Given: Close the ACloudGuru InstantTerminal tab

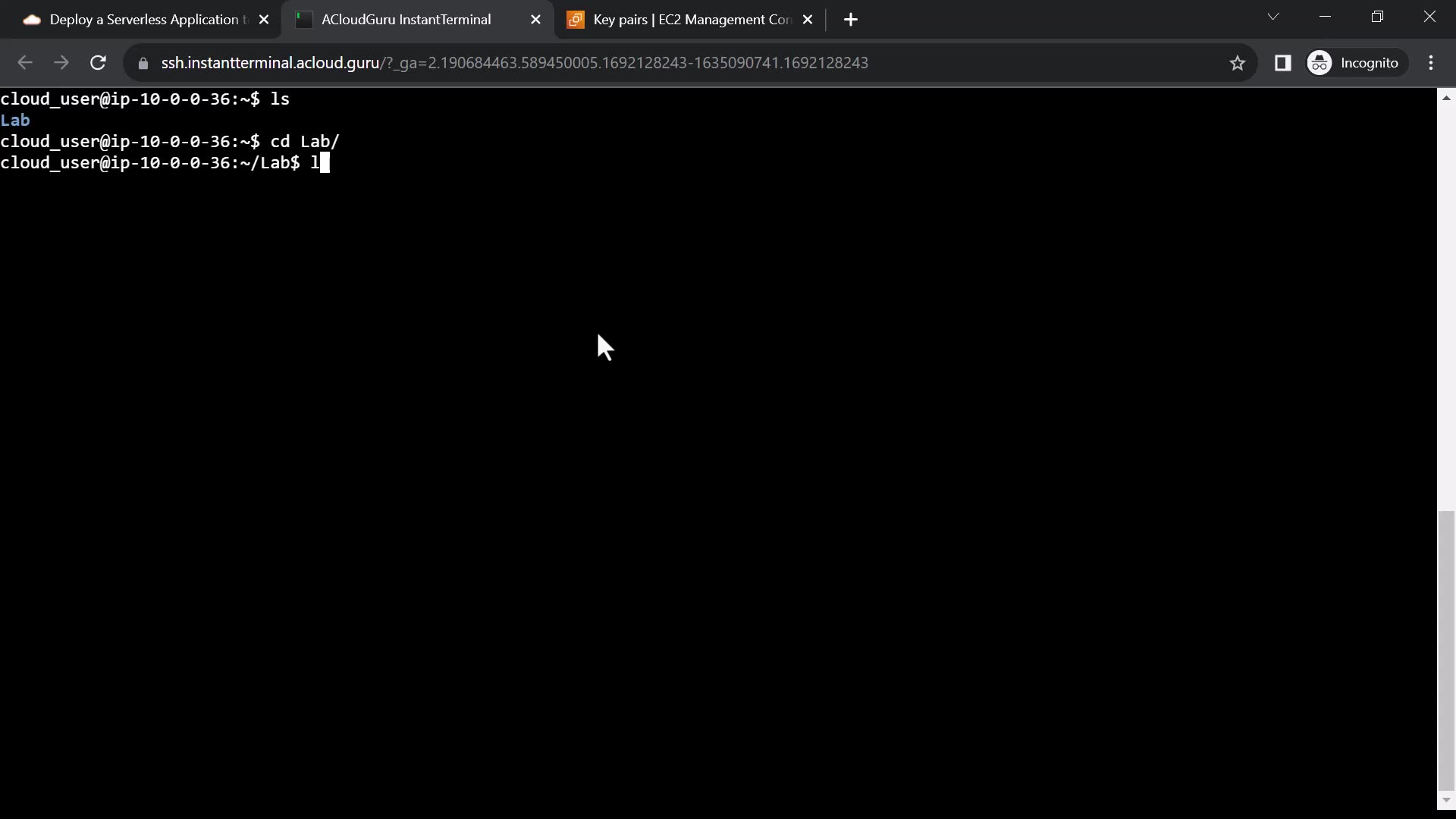Looking at the screenshot, I should tap(535, 20).
